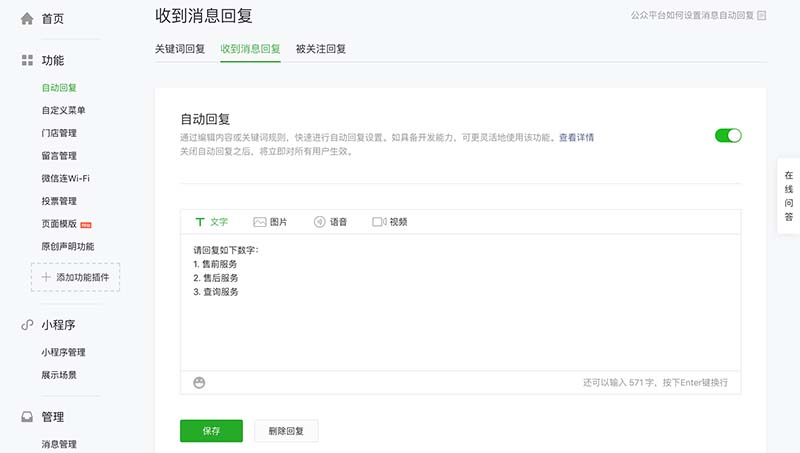Click the 自动回复 card heading

click(x=205, y=119)
